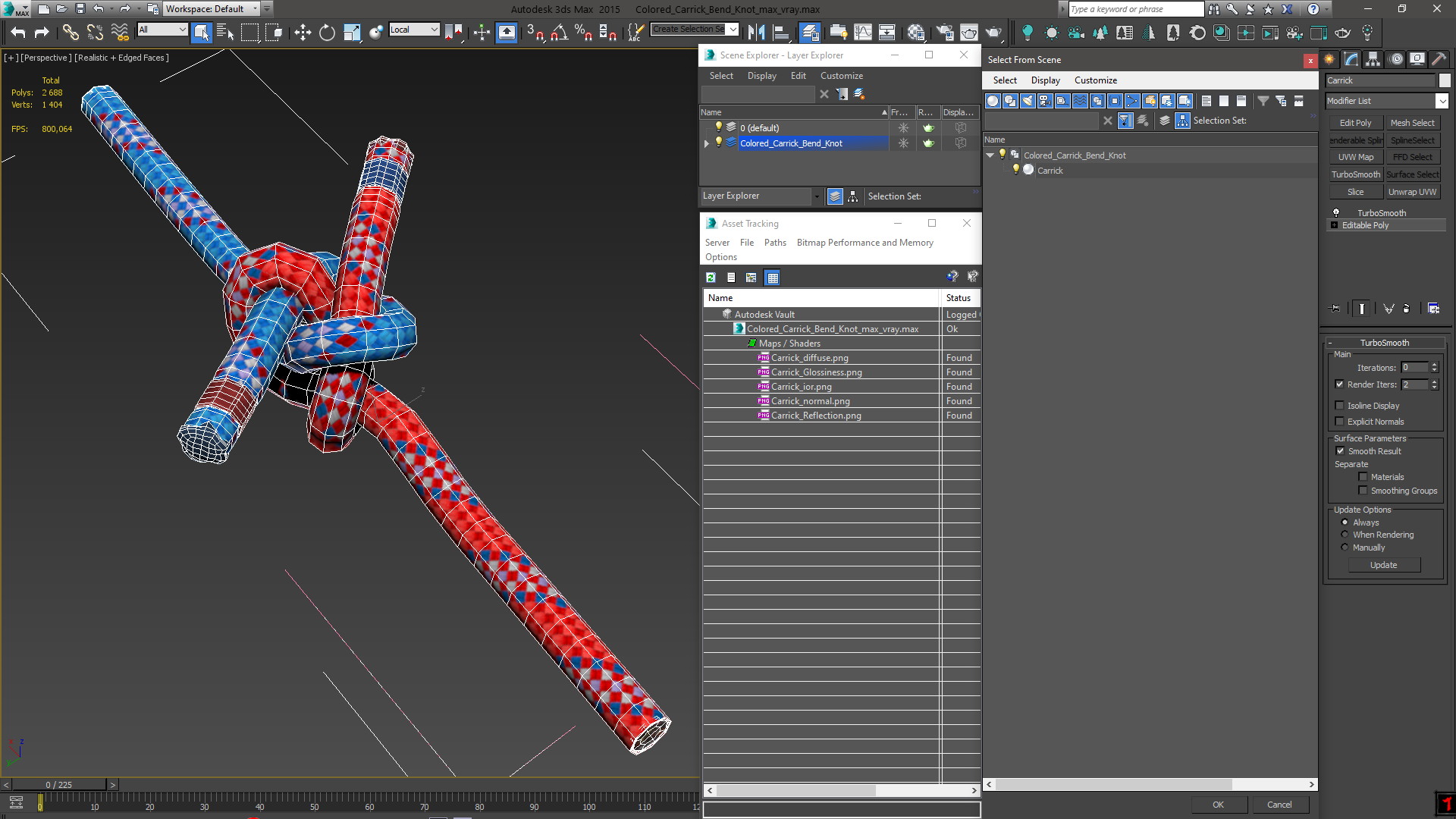Image resolution: width=1456 pixels, height=819 pixels.
Task: Check Separate by Smoothing Groups checkbox
Action: coord(1363,491)
